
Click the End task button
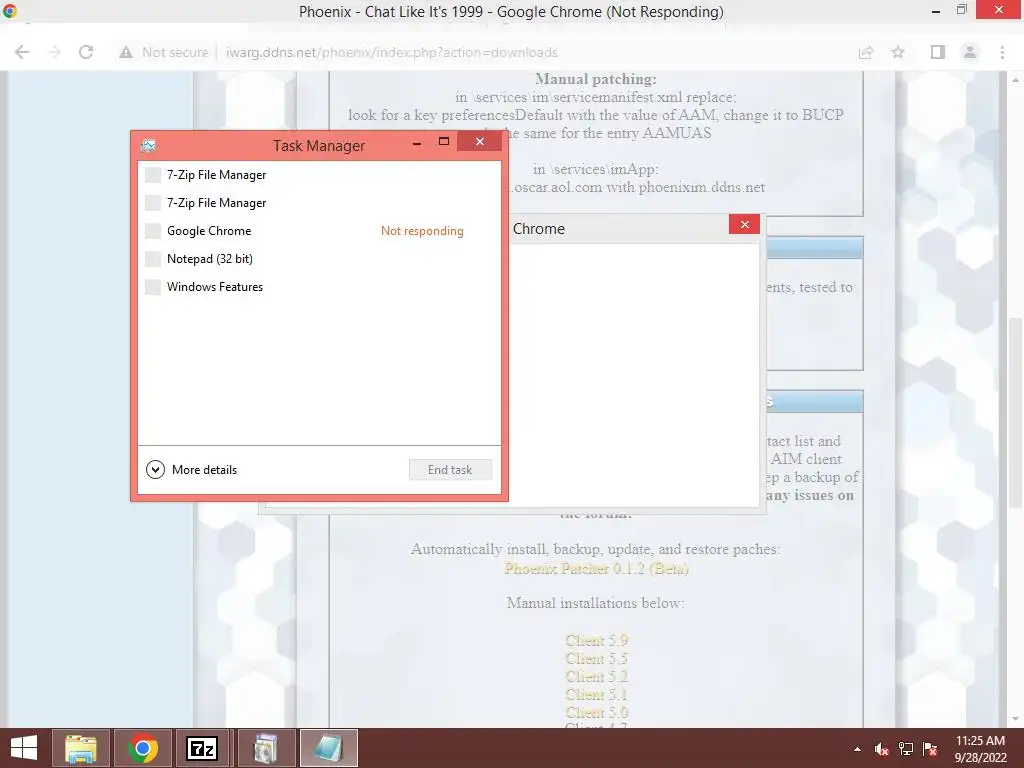(450, 470)
